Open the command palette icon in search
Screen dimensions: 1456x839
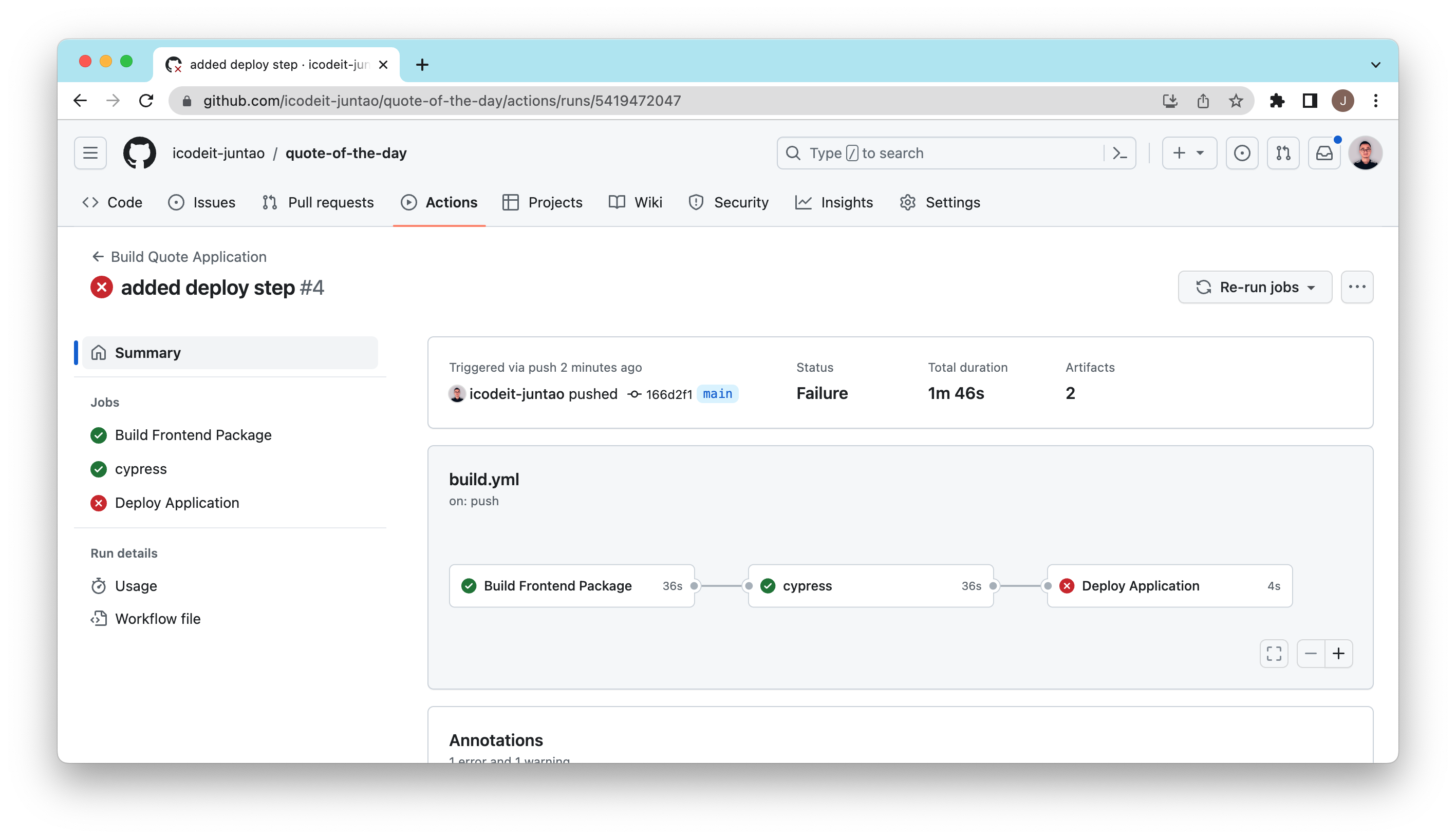point(1119,154)
